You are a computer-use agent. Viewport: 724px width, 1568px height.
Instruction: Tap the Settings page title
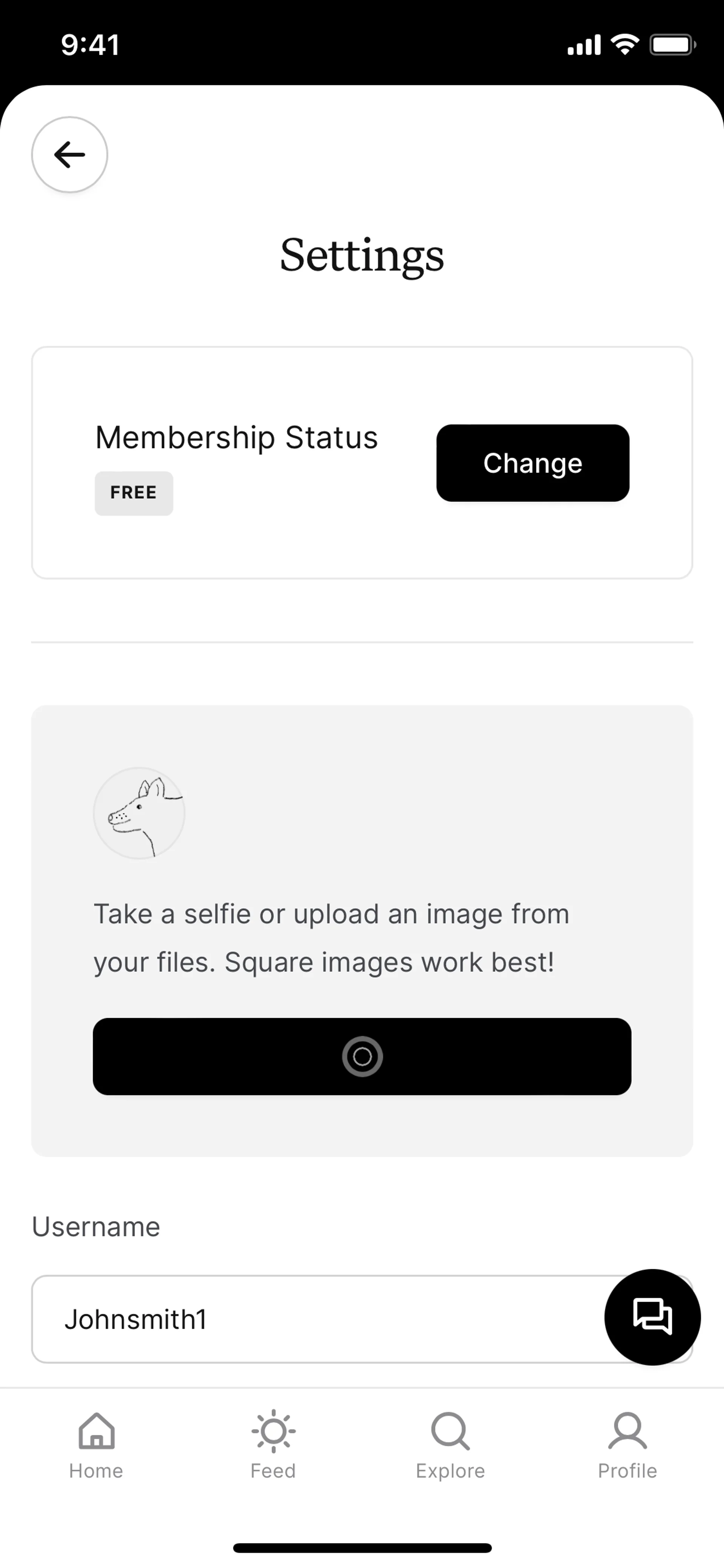tap(362, 255)
